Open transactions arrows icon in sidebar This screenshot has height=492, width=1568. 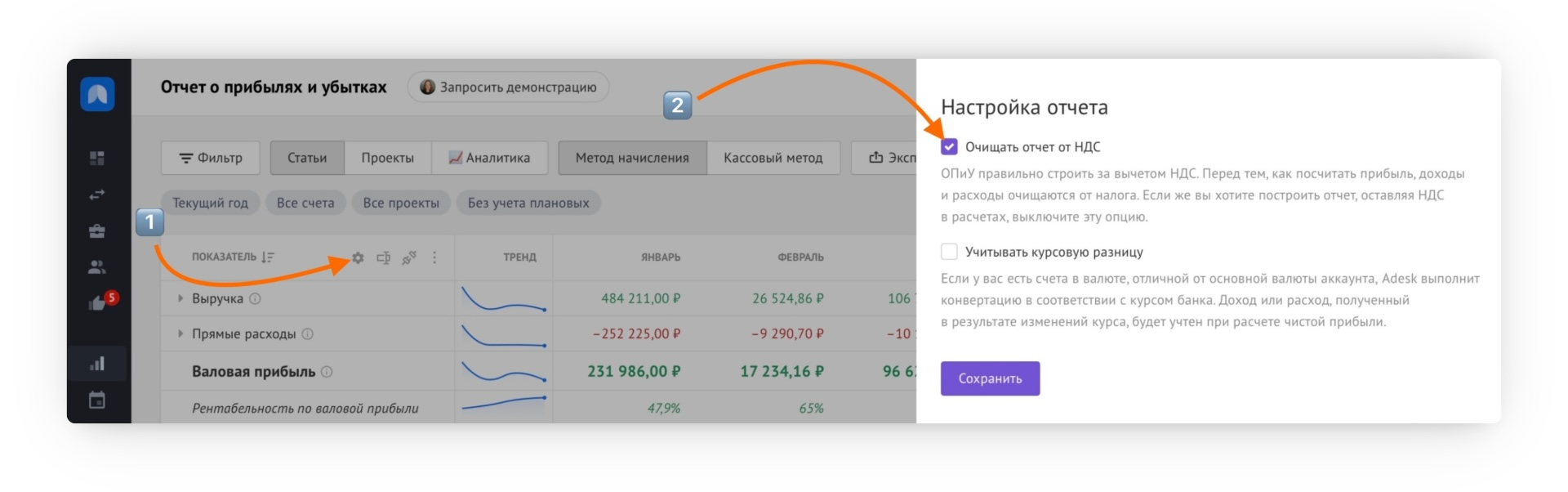coord(97,195)
